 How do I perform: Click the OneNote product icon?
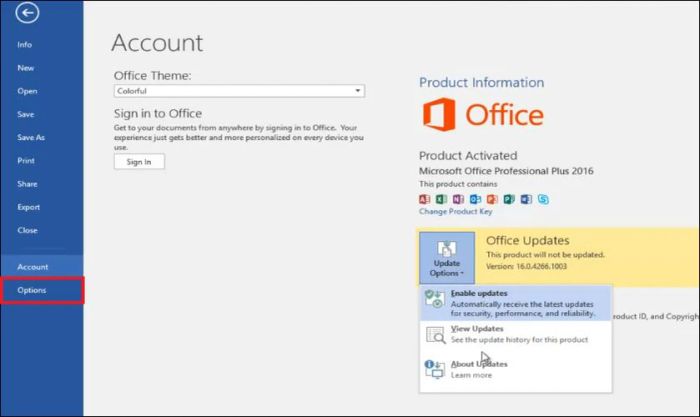[458, 199]
